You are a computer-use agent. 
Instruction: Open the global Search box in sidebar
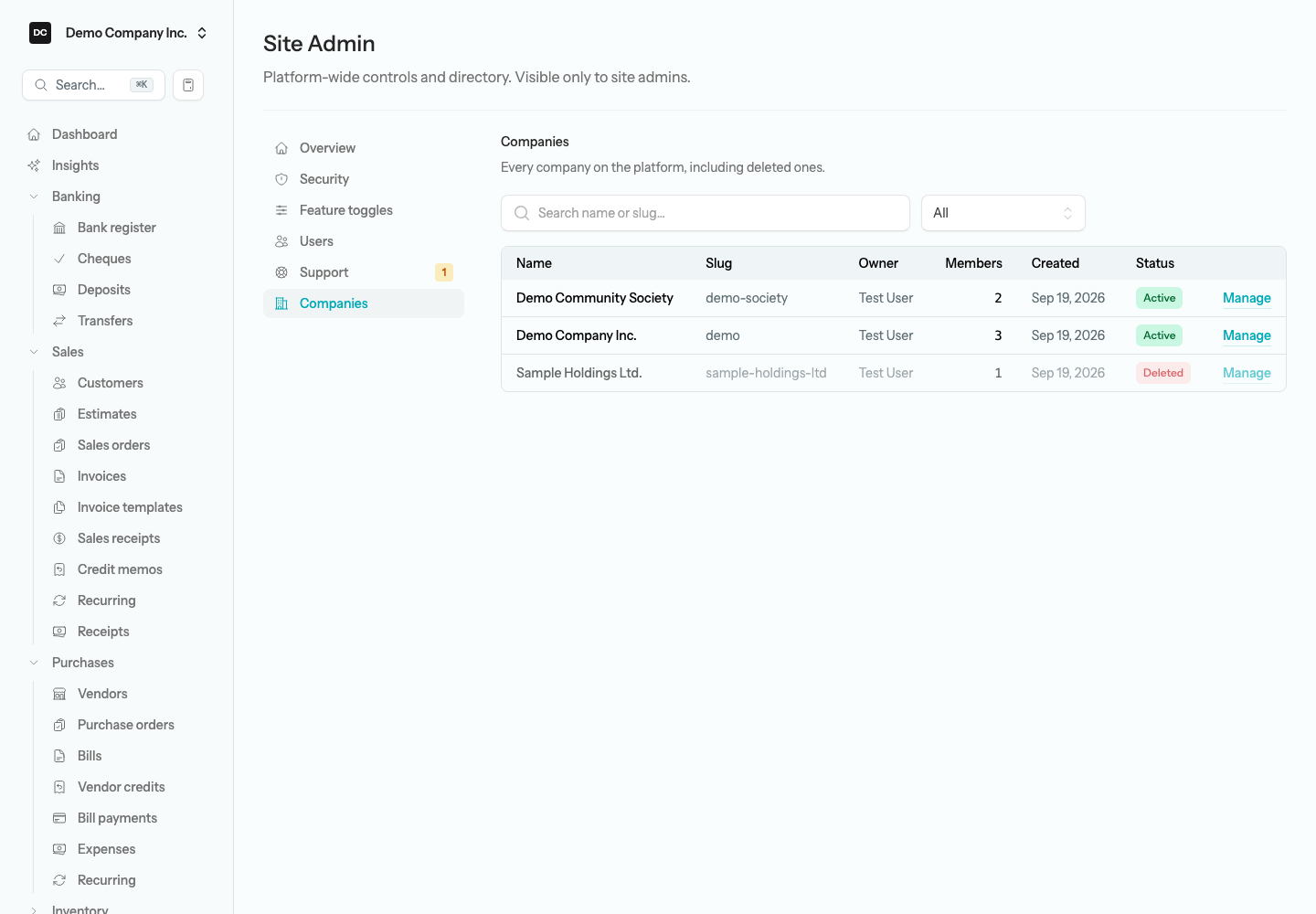(x=93, y=85)
